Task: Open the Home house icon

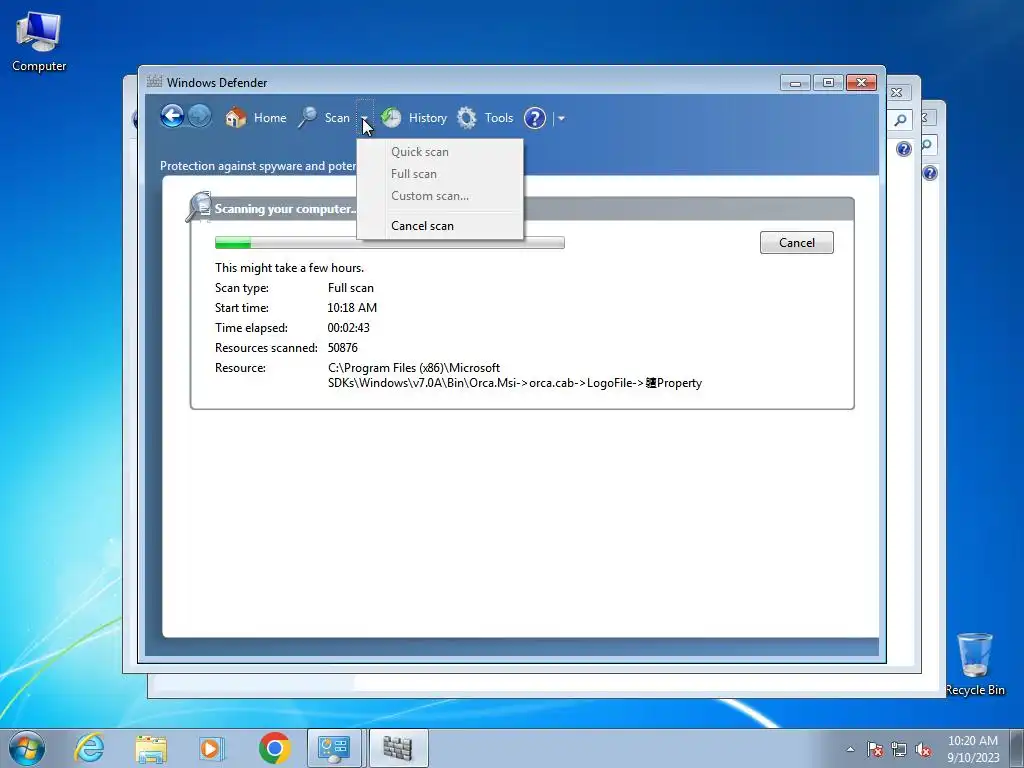Action: coord(235,118)
